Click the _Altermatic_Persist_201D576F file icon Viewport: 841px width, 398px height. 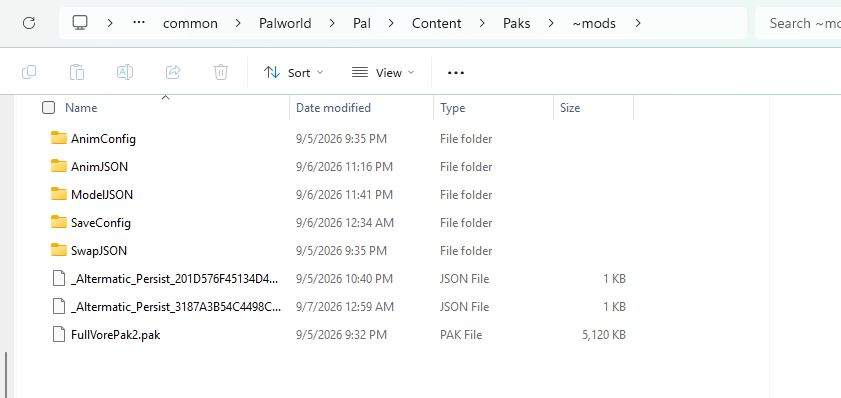click(59, 278)
